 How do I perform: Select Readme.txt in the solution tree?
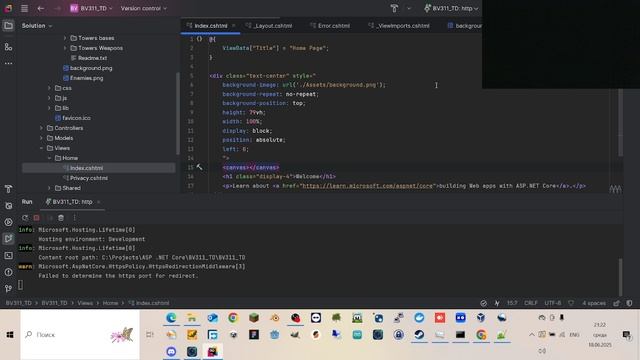(92, 58)
